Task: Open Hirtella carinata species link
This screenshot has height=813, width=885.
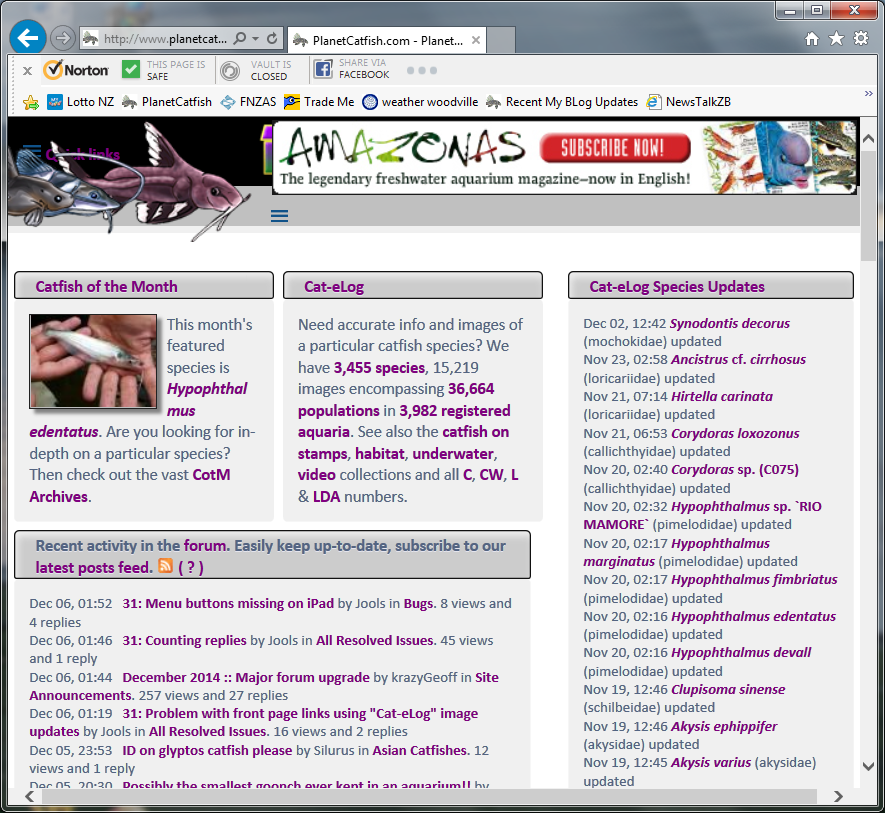Action: click(x=722, y=397)
